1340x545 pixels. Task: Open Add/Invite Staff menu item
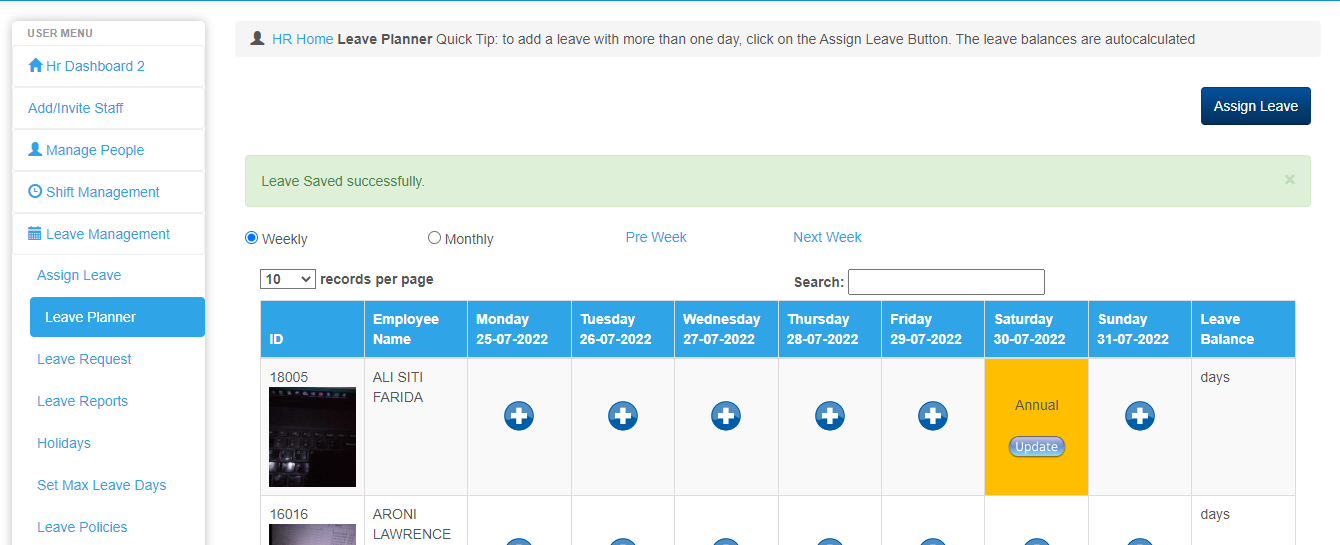[108, 108]
